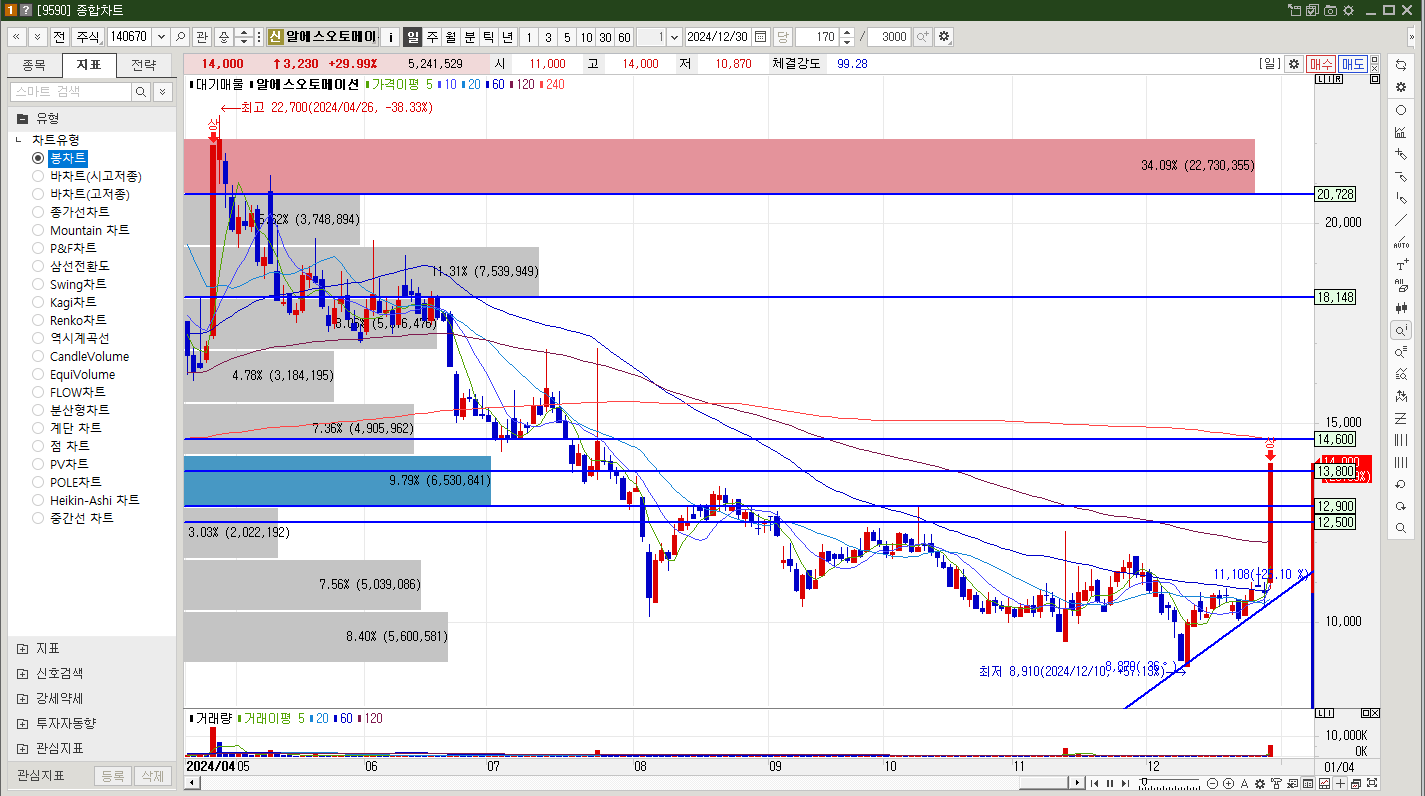Click the 삭제 button
This screenshot has width=1425, height=796.
click(x=152, y=776)
